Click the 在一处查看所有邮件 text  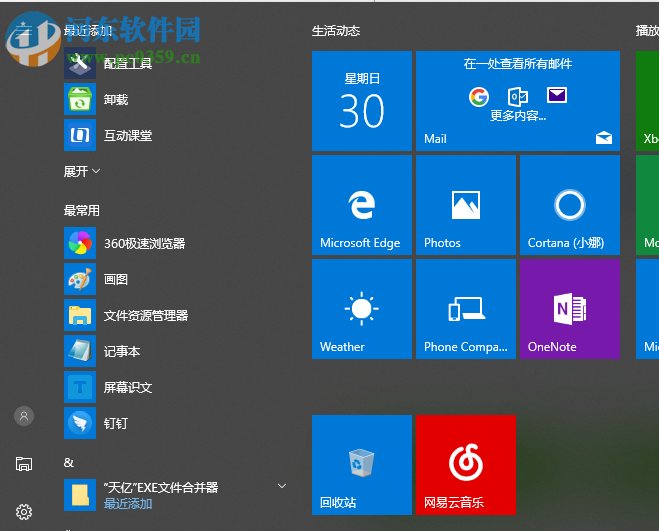[x=518, y=63]
